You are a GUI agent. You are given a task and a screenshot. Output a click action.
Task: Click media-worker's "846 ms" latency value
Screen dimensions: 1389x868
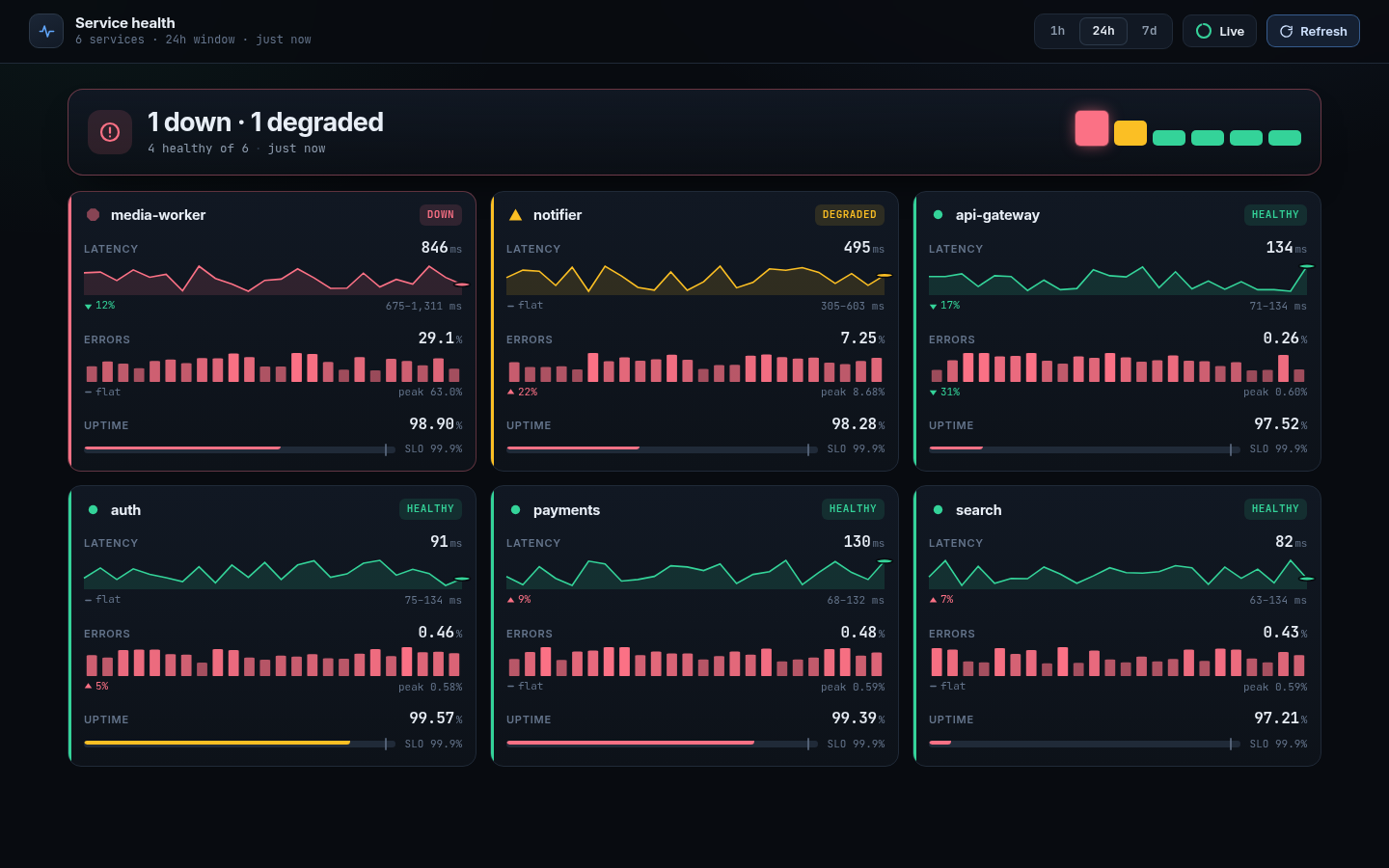click(441, 248)
